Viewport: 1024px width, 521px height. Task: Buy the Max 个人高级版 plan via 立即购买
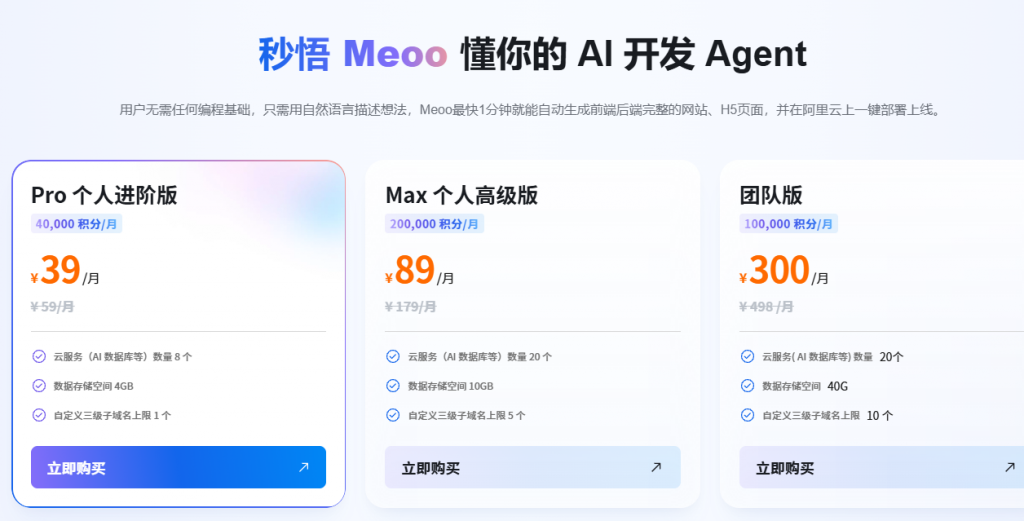point(533,467)
